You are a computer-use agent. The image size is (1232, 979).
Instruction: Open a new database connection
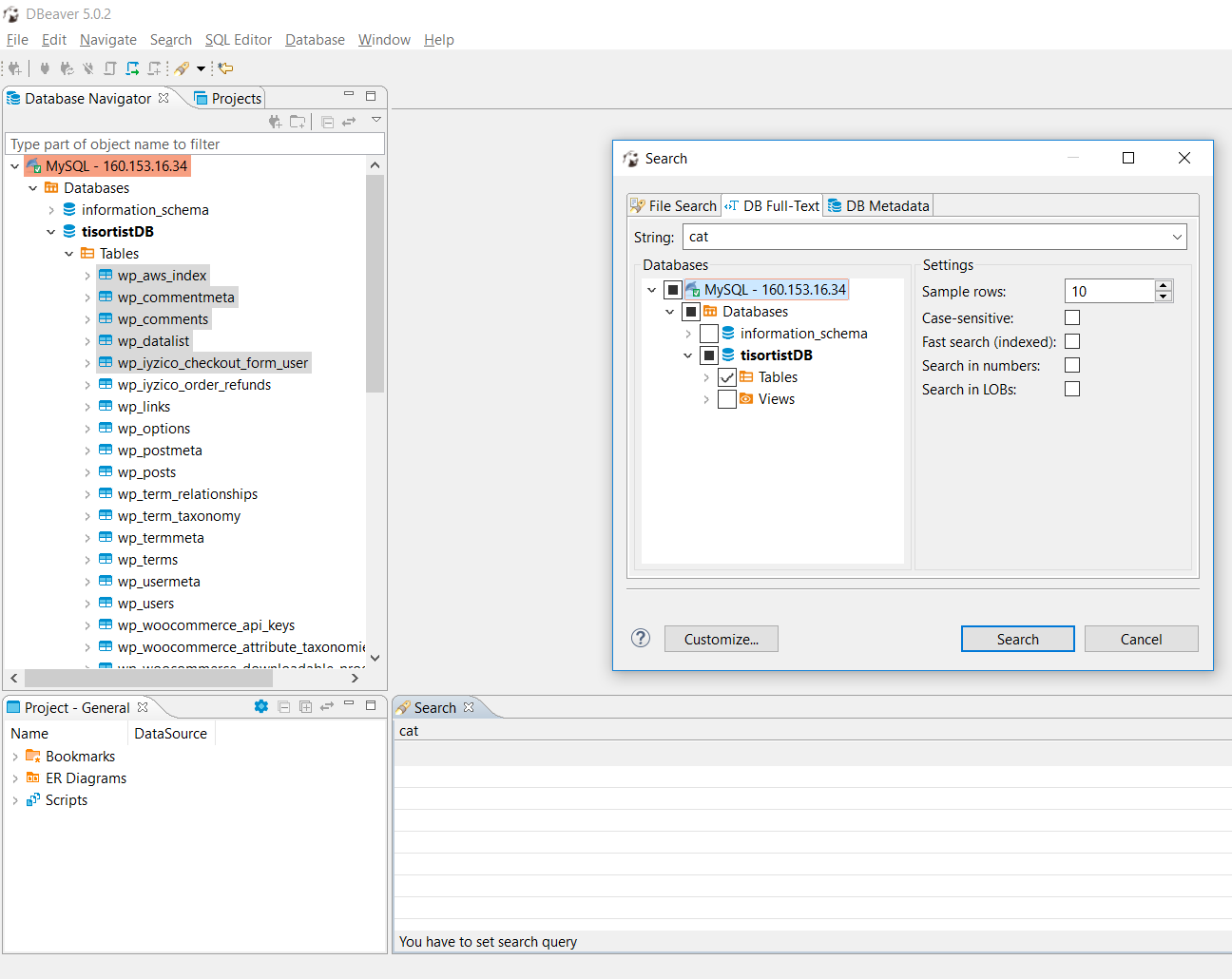[x=15, y=68]
